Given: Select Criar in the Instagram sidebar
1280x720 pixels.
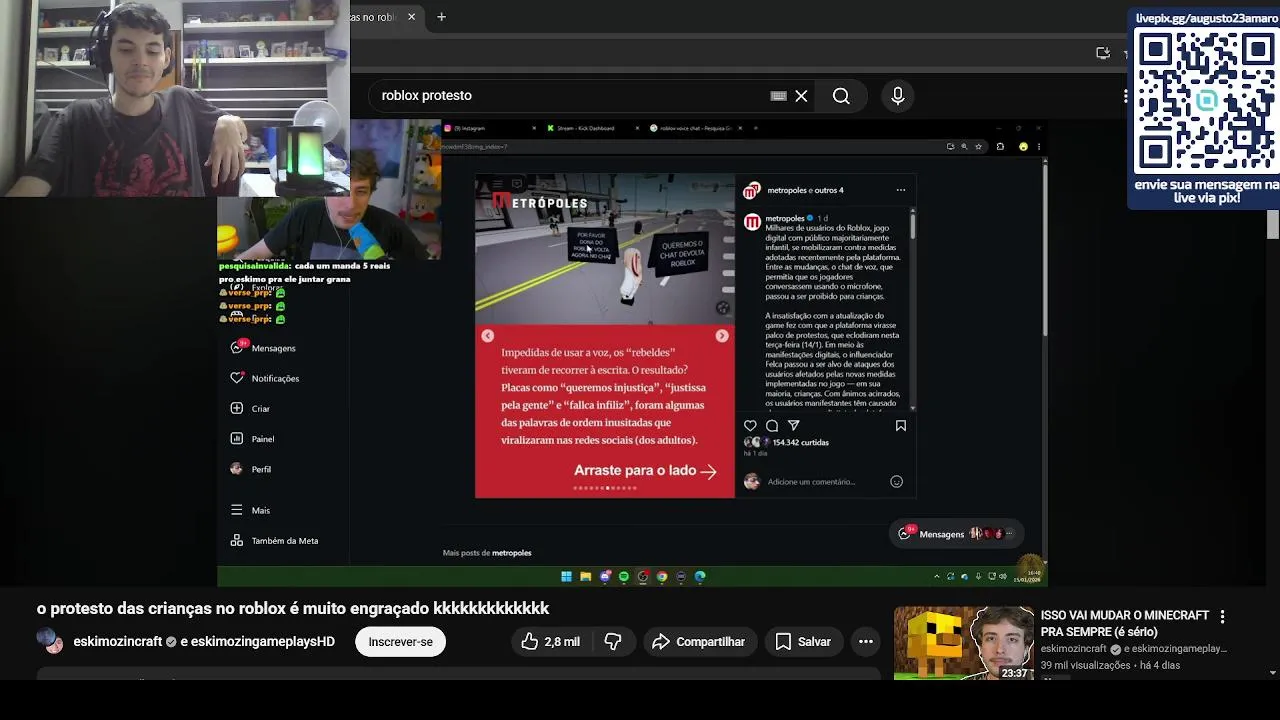Looking at the screenshot, I should click(250, 408).
